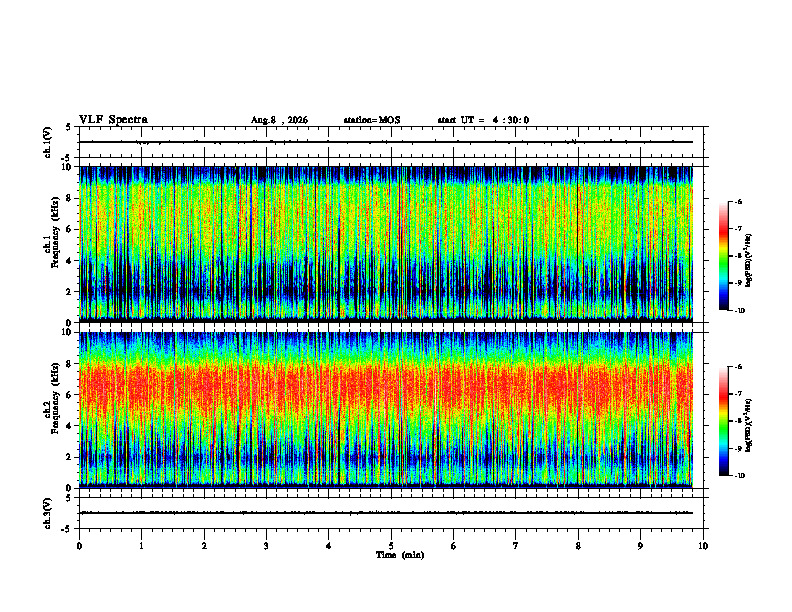Click the "VLF Spectra" plot title
Image resolution: width=792 pixels, height=612 pixels.
tap(113, 120)
